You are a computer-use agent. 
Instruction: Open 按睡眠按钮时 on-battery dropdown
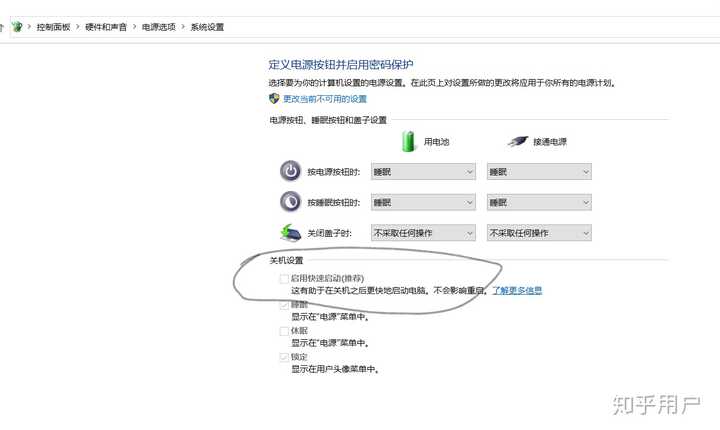[x=423, y=203]
